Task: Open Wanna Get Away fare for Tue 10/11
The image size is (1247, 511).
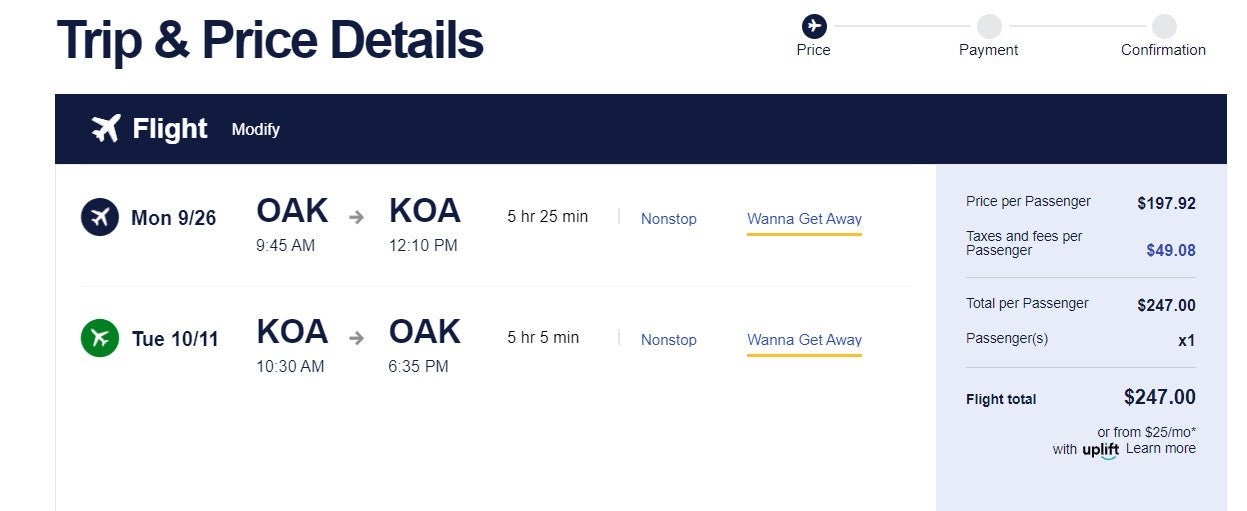Action: click(804, 340)
